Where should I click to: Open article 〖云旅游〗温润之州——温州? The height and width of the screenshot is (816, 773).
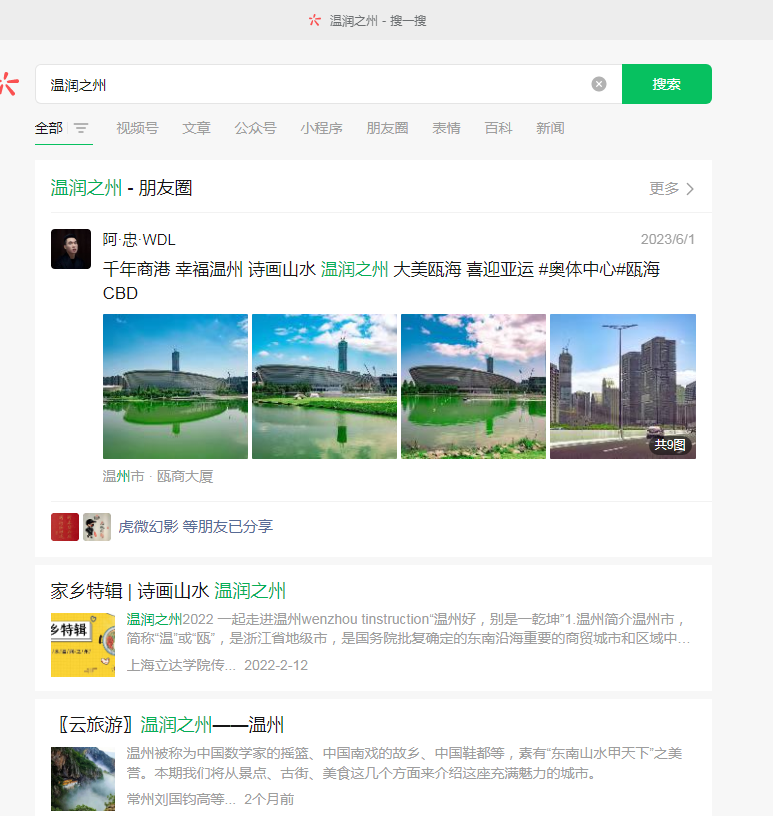pos(169,724)
